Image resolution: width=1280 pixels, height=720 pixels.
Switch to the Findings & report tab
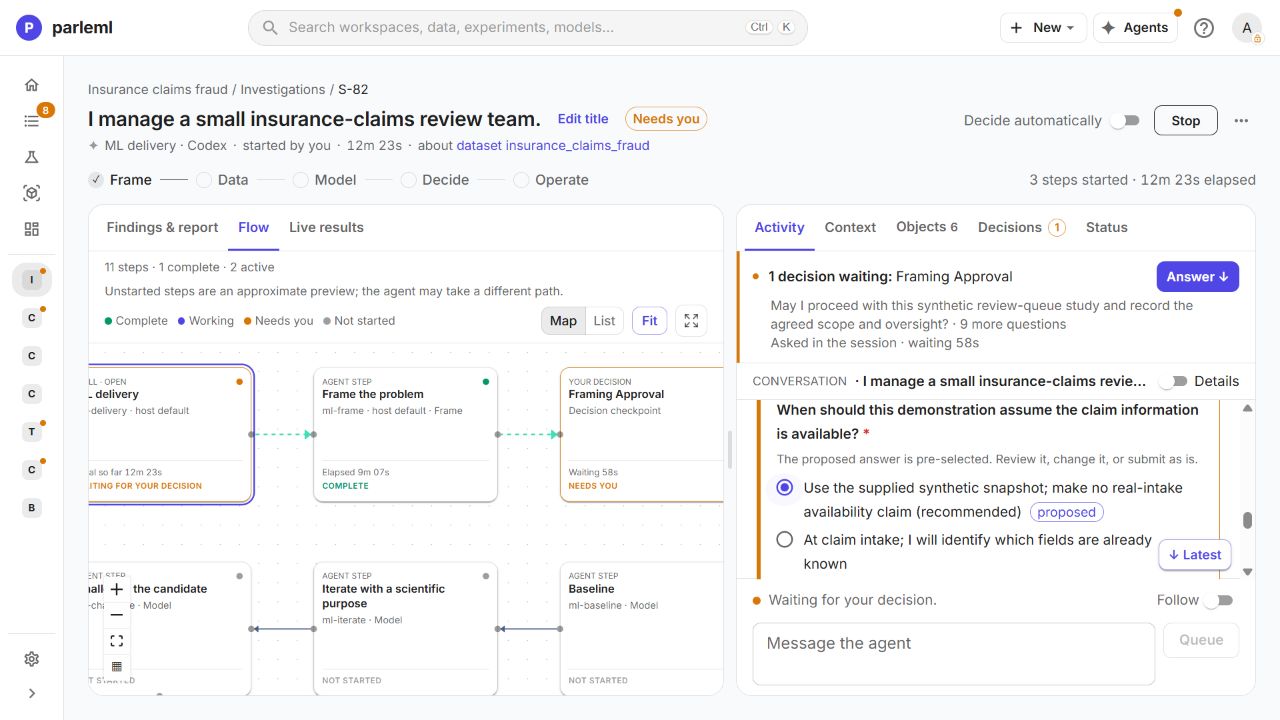162,228
